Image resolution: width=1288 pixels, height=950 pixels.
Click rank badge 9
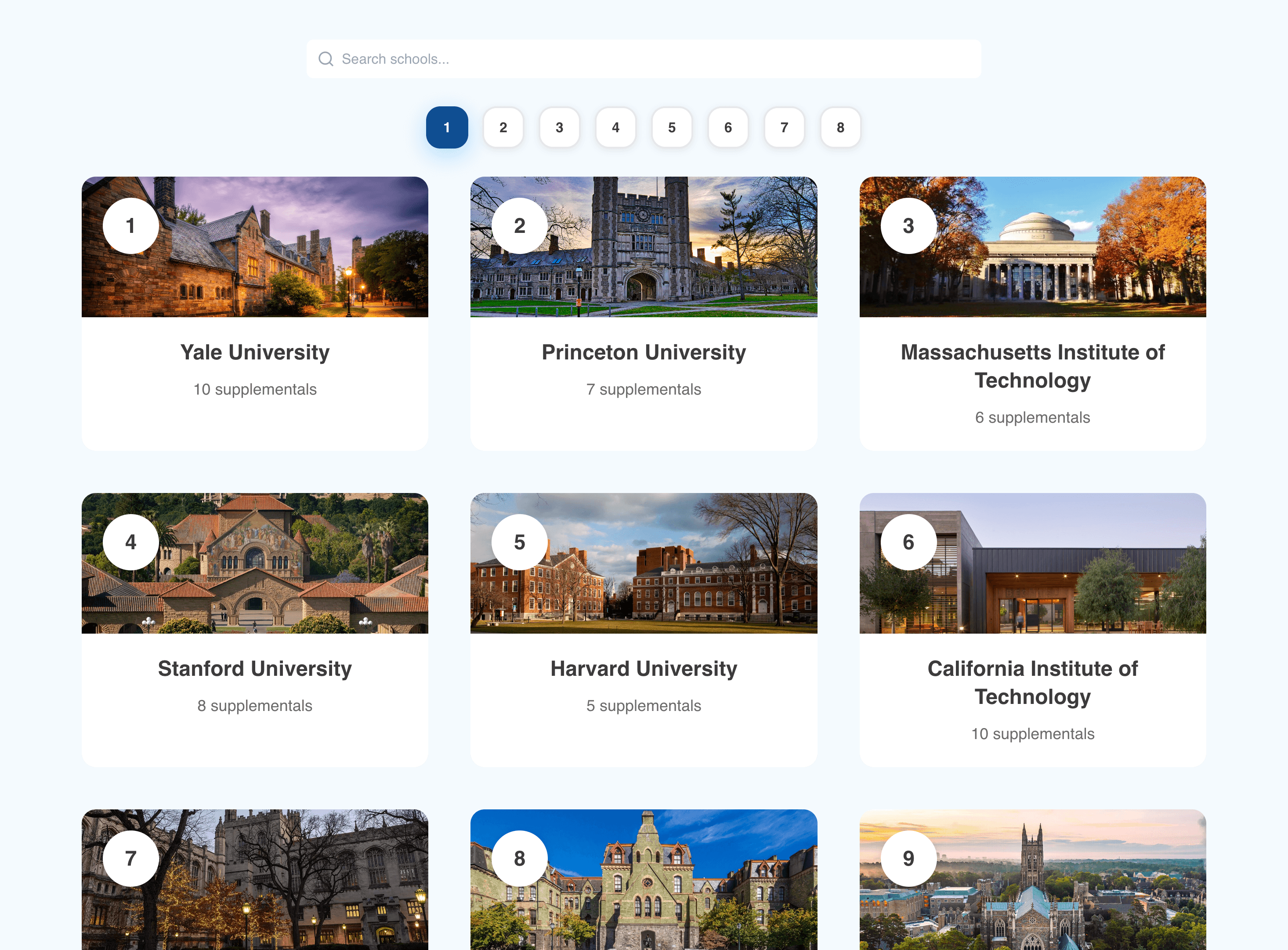coord(908,859)
